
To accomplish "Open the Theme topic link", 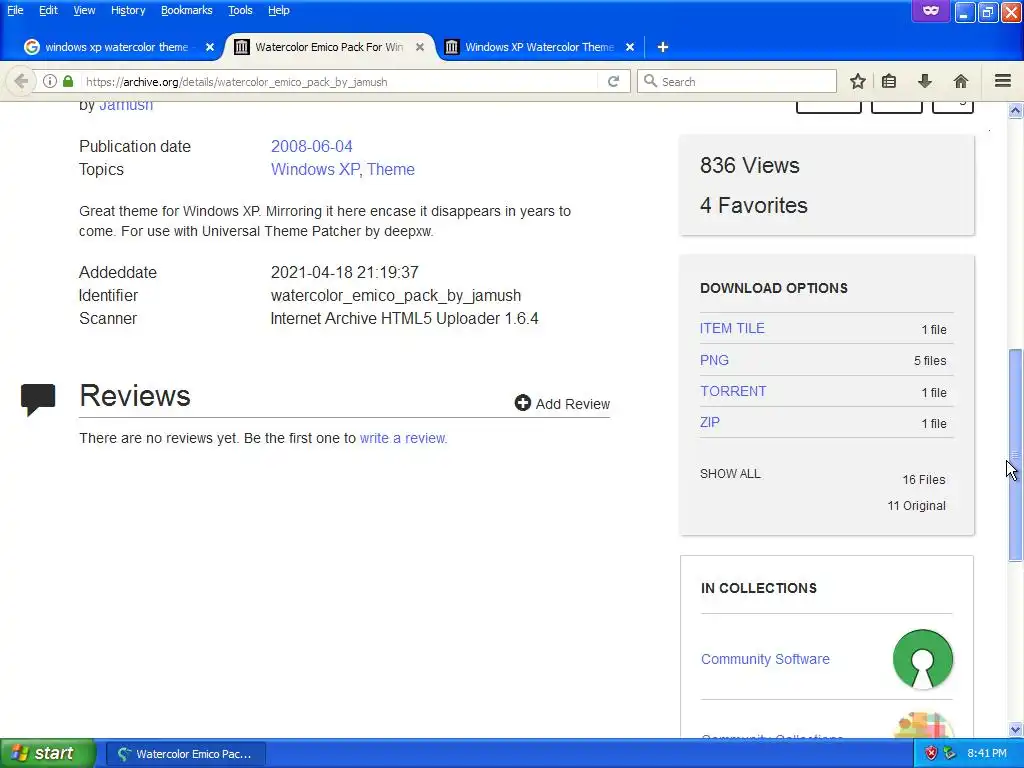I will [x=391, y=169].
